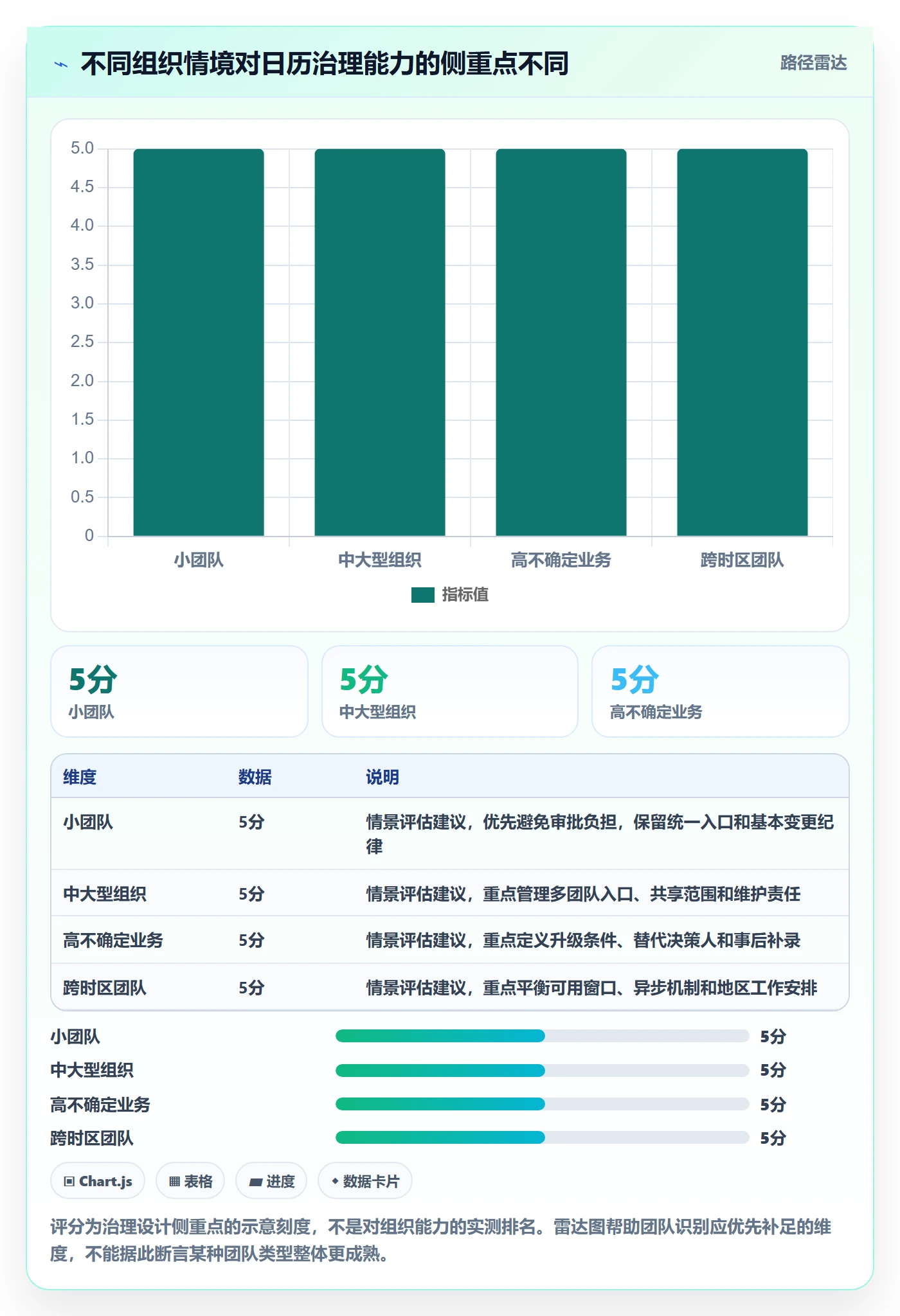Image resolution: width=900 pixels, height=1316 pixels.
Task: Click the bar icon in 进度 chip
Action: 255,1182
